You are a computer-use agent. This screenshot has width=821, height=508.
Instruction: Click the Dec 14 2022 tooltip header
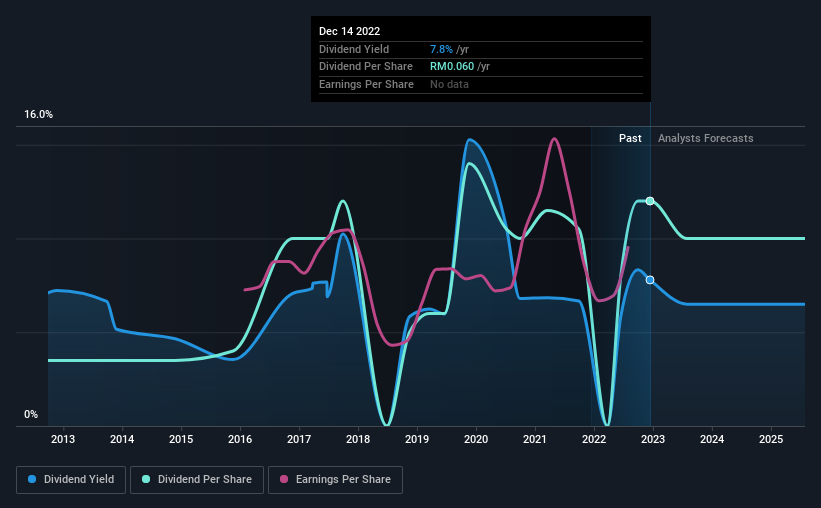click(x=349, y=31)
